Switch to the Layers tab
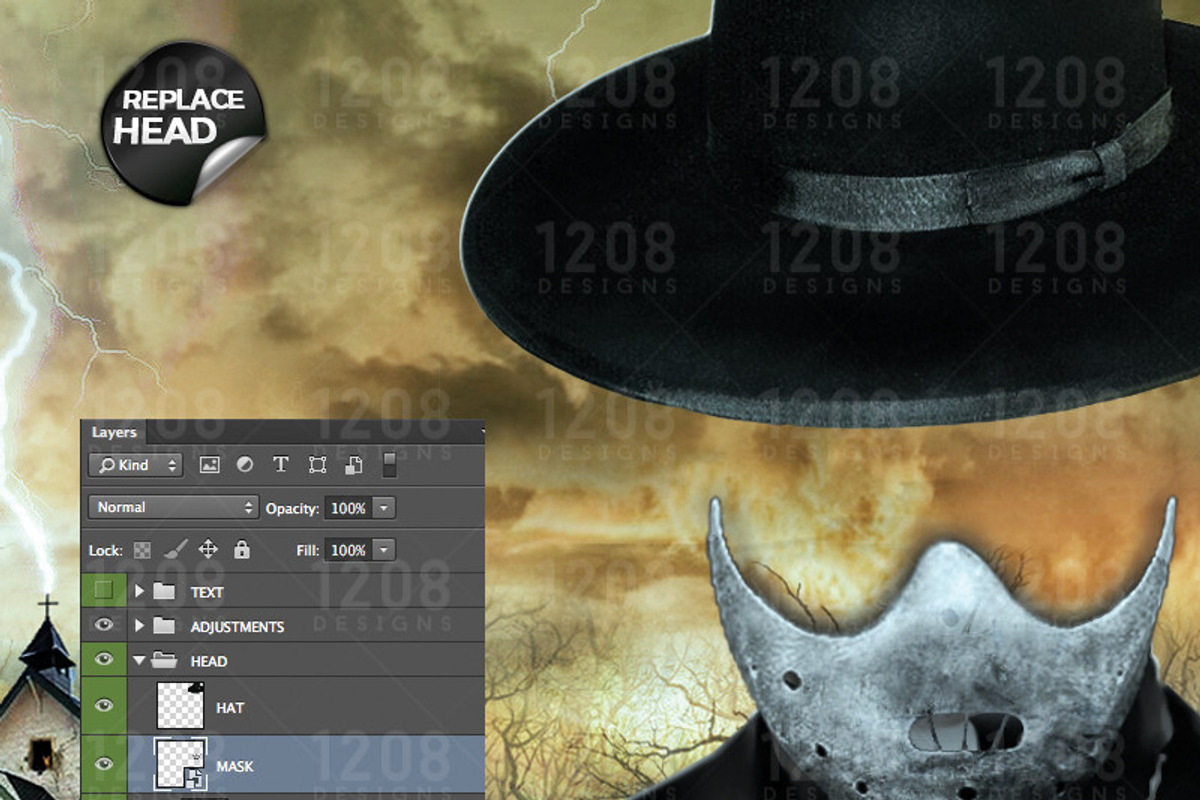 (x=114, y=432)
